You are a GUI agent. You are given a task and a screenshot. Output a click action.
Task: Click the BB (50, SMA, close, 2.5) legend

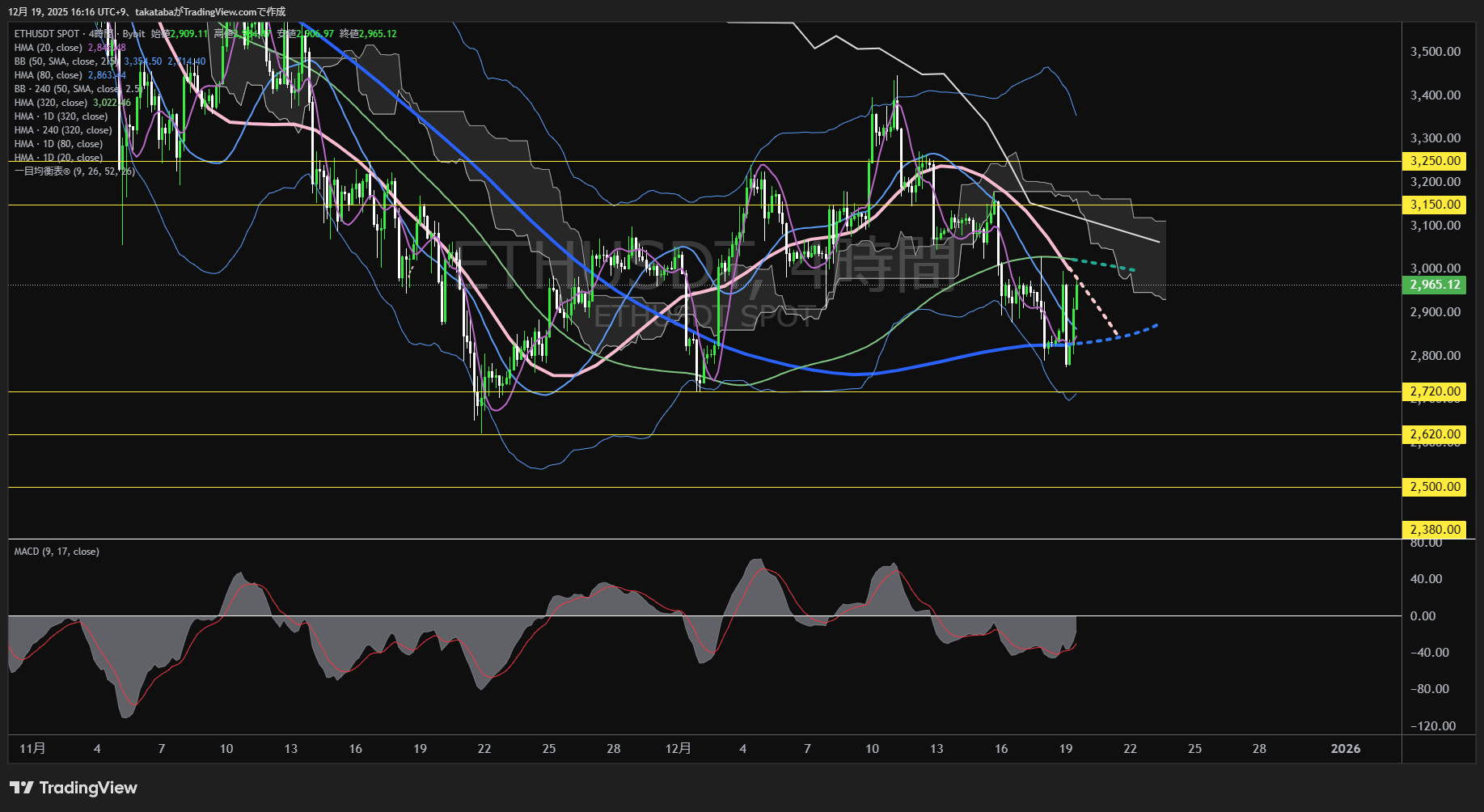tap(65, 61)
